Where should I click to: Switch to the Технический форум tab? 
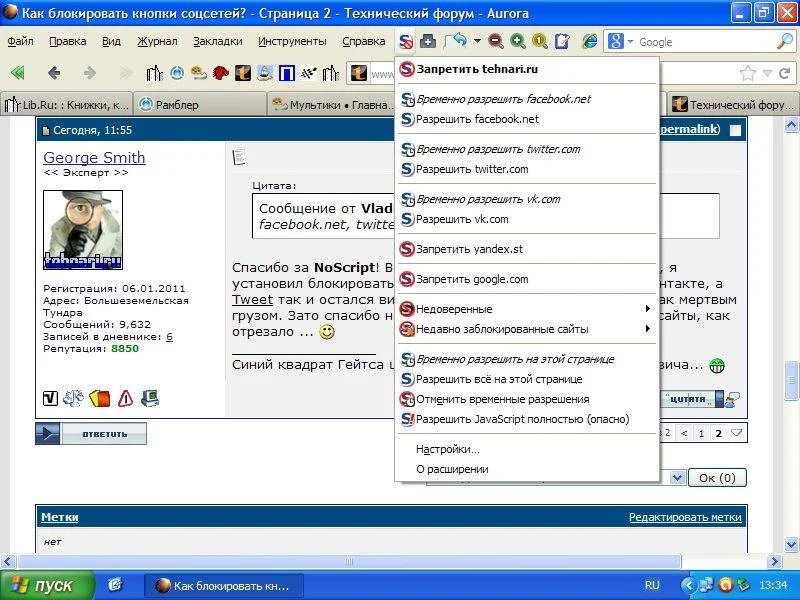pyautogui.click(x=733, y=105)
